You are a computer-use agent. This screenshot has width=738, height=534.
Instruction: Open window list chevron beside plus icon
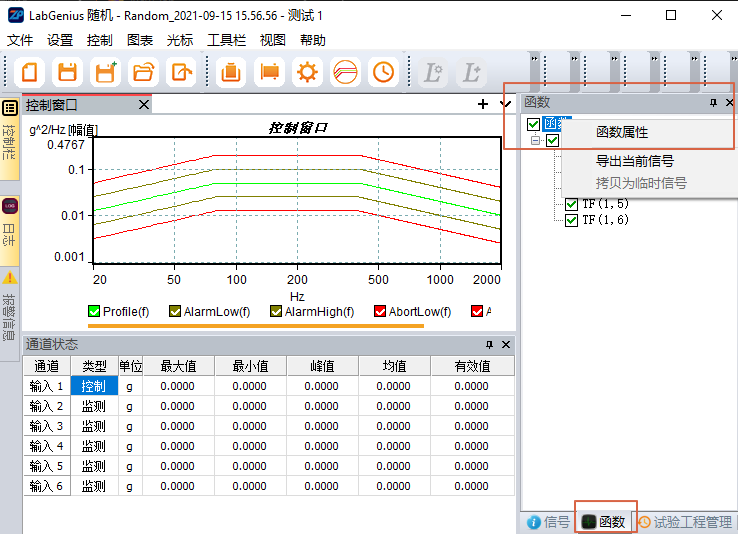click(x=506, y=104)
